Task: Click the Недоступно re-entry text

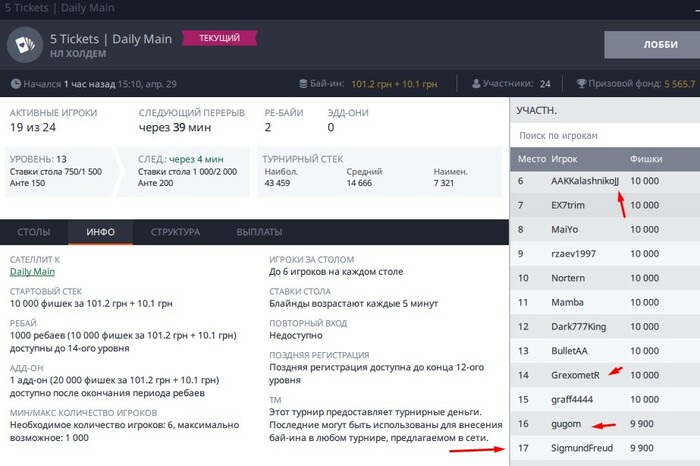Action: 296,335
